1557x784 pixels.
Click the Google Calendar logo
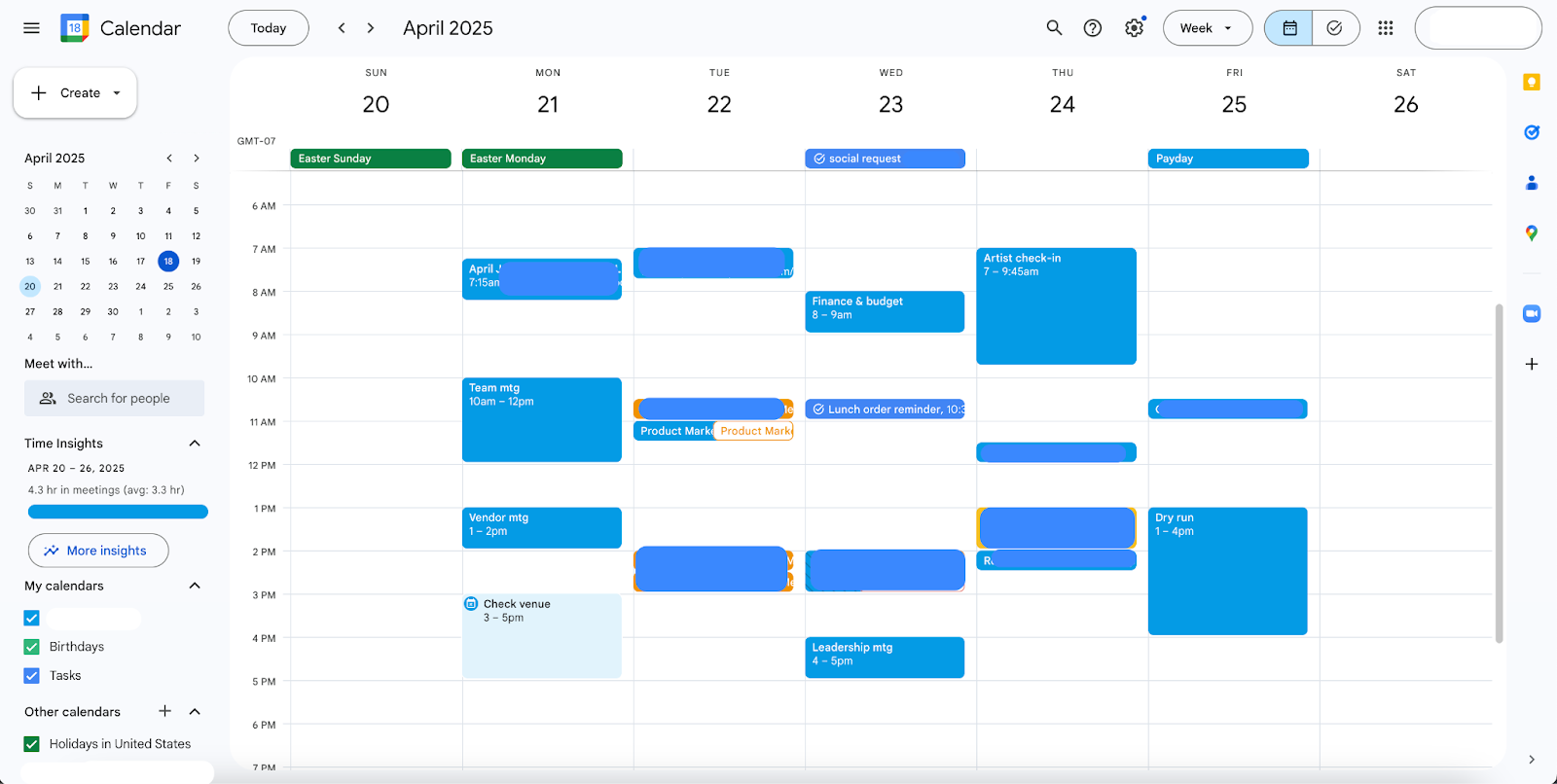pos(75,28)
